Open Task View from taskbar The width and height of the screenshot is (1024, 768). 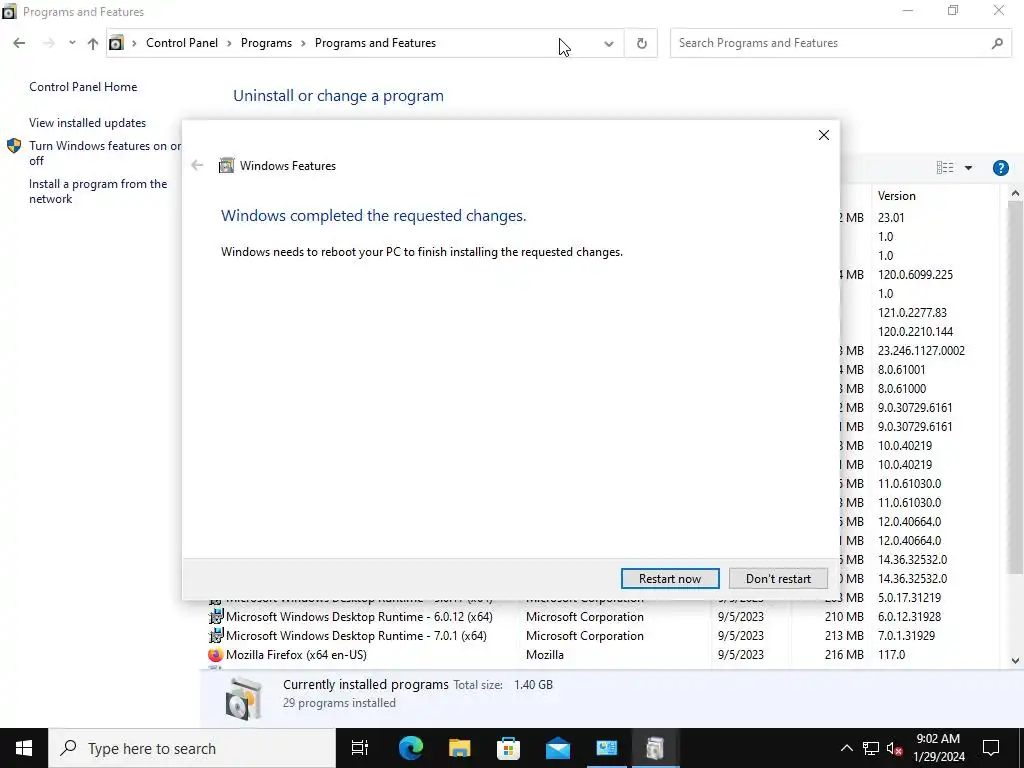pyautogui.click(x=360, y=748)
